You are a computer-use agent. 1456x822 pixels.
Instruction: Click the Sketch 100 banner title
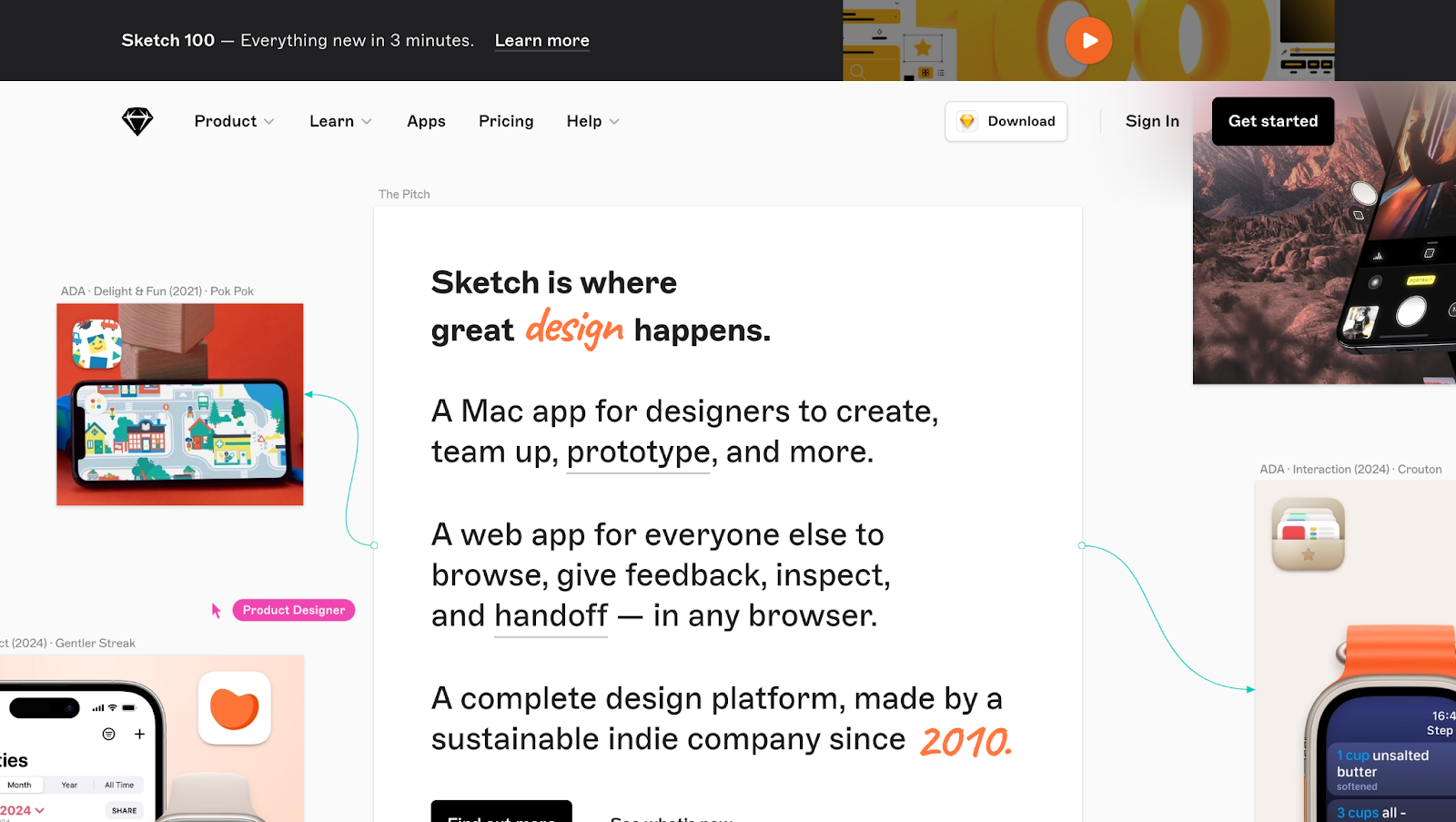coord(168,41)
